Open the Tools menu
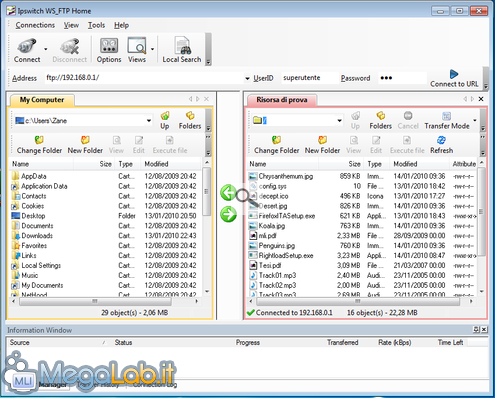The height and width of the screenshot is (398, 495). 96,25
